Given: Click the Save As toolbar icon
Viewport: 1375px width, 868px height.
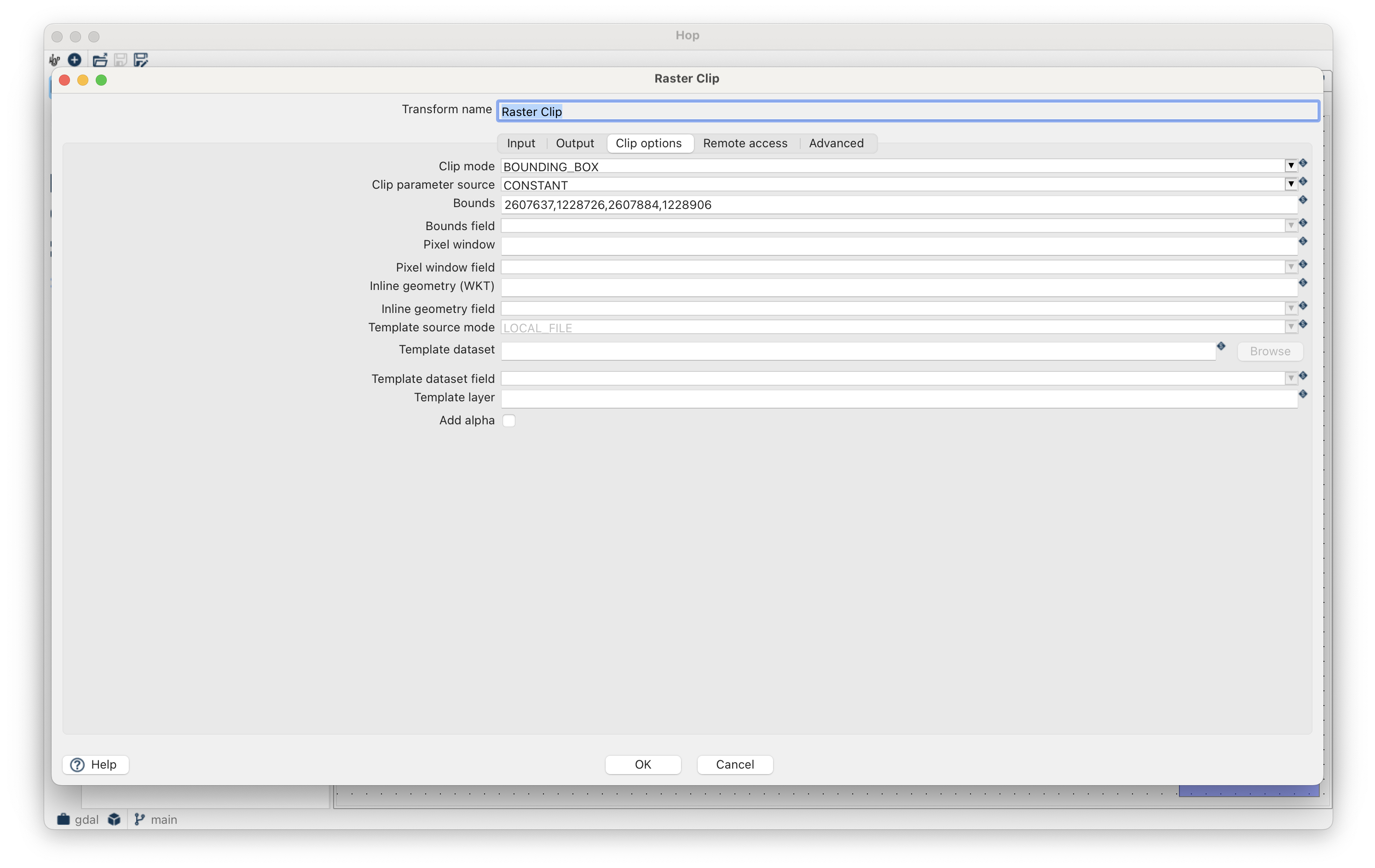Looking at the screenshot, I should click(140, 59).
